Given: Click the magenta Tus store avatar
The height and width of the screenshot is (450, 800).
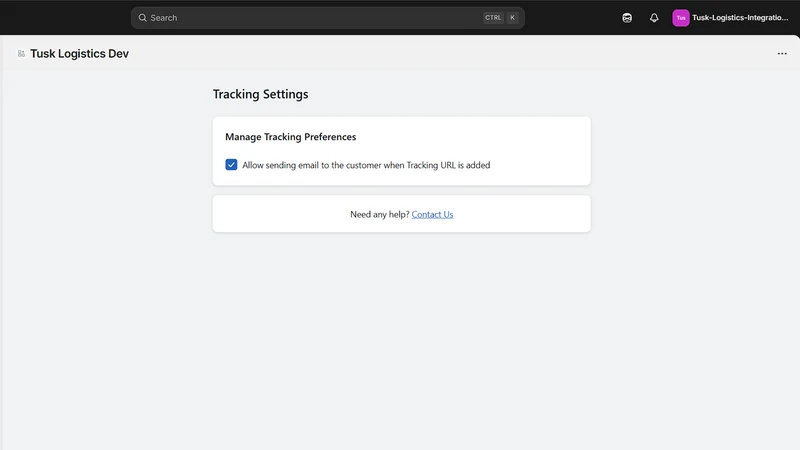Looking at the screenshot, I should coord(681,18).
